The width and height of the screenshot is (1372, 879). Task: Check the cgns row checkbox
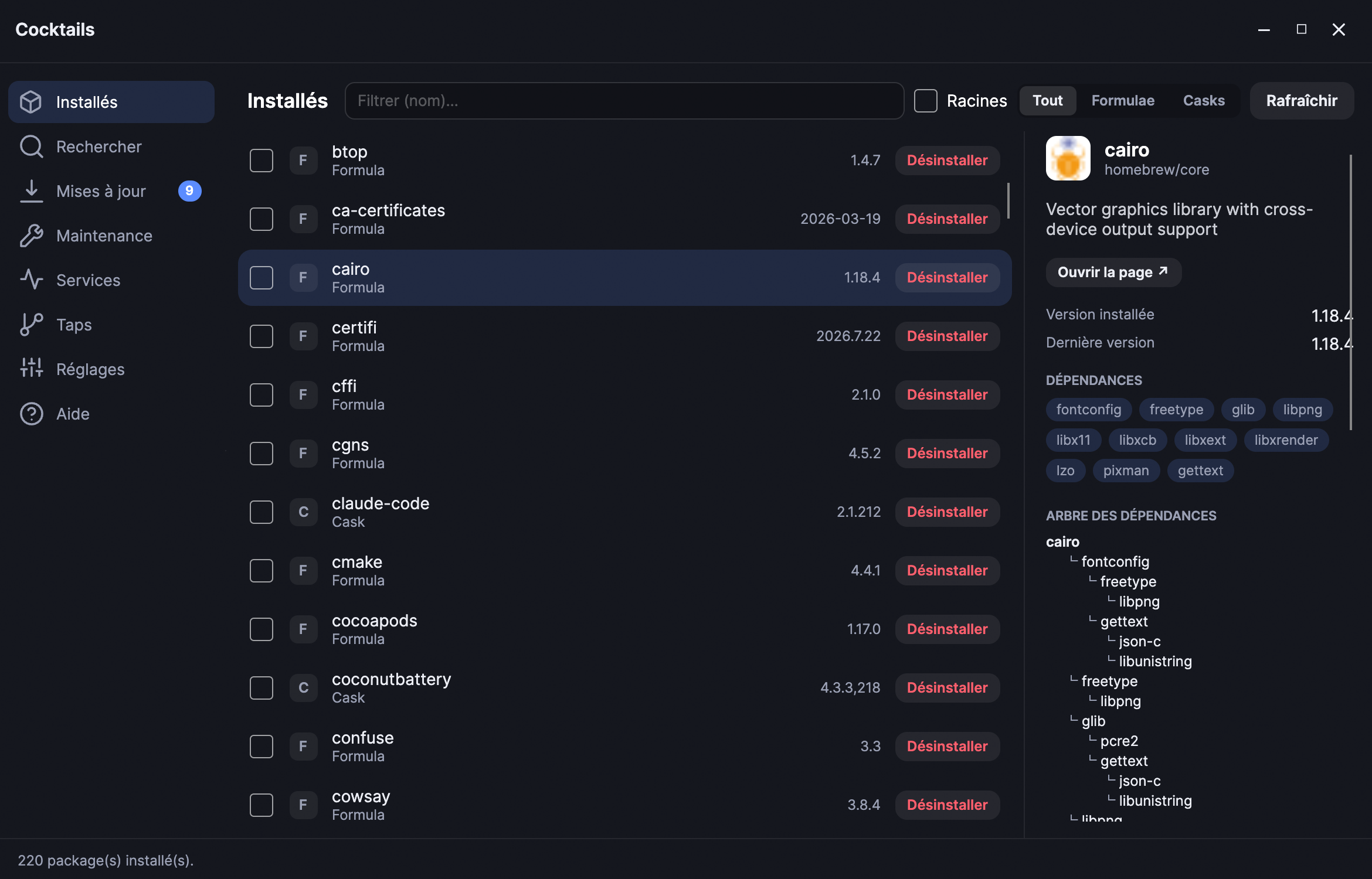(262, 454)
